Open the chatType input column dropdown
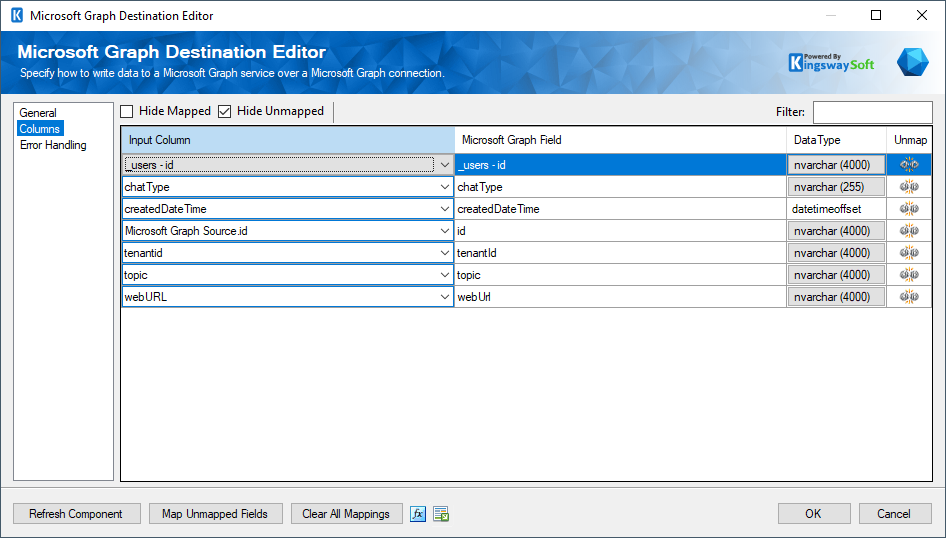This screenshot has width=946, height=538. [445, 187]
